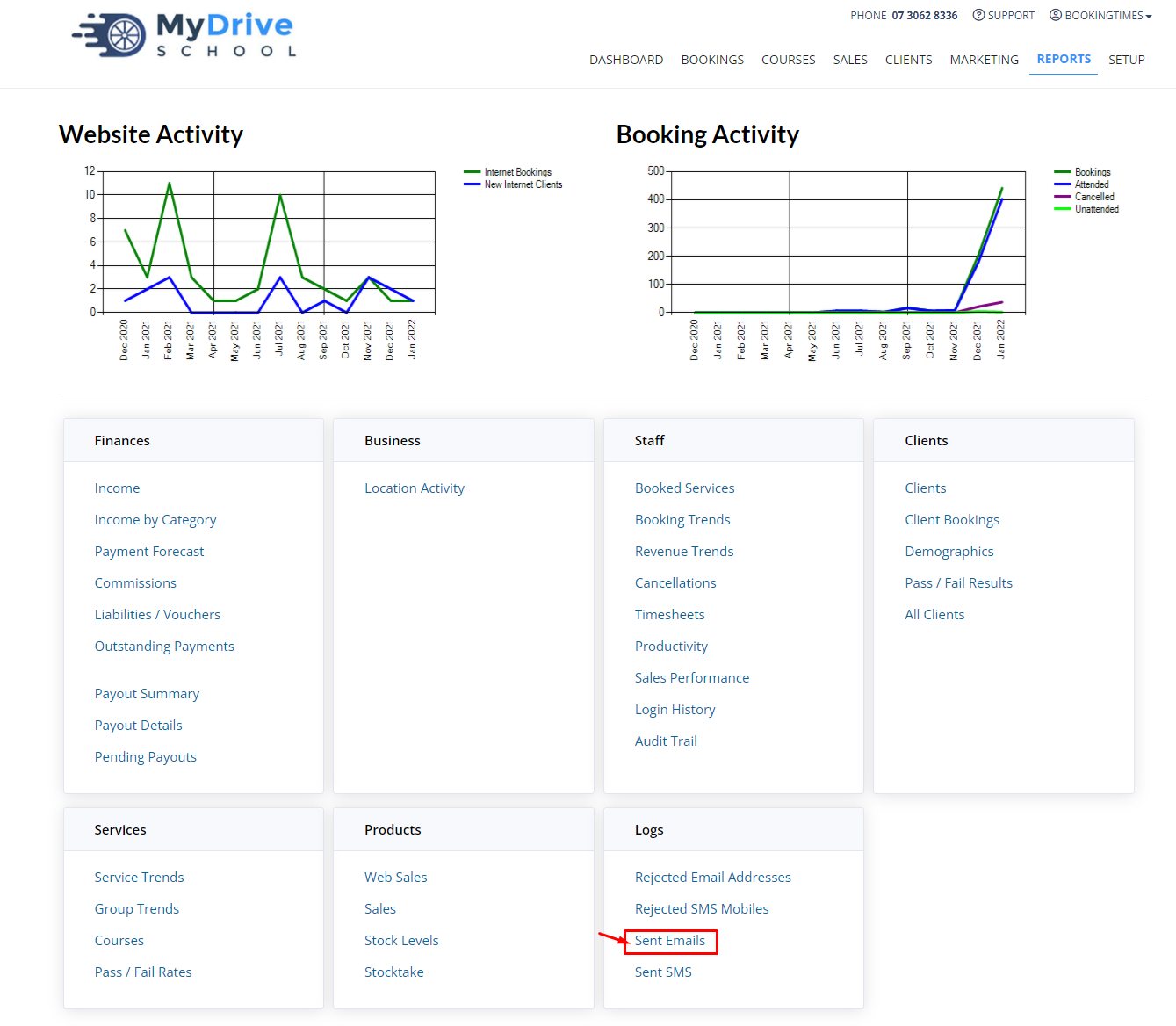Viewport: 1176px width, 1026px height.
Task: Open the Audit Trail report
Action: [x=666, y=741]
